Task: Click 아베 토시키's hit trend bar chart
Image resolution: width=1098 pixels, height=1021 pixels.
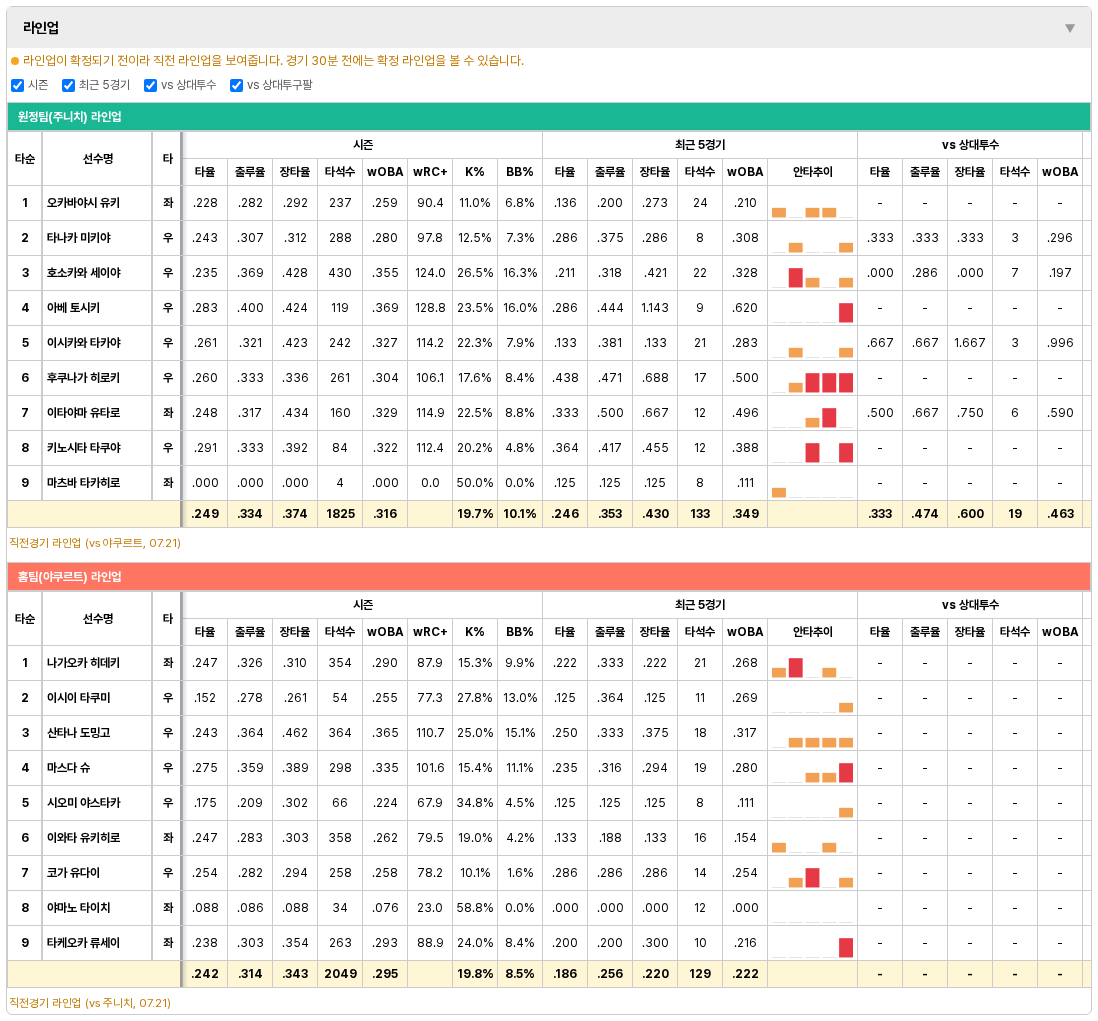Action: coord(812,308)
